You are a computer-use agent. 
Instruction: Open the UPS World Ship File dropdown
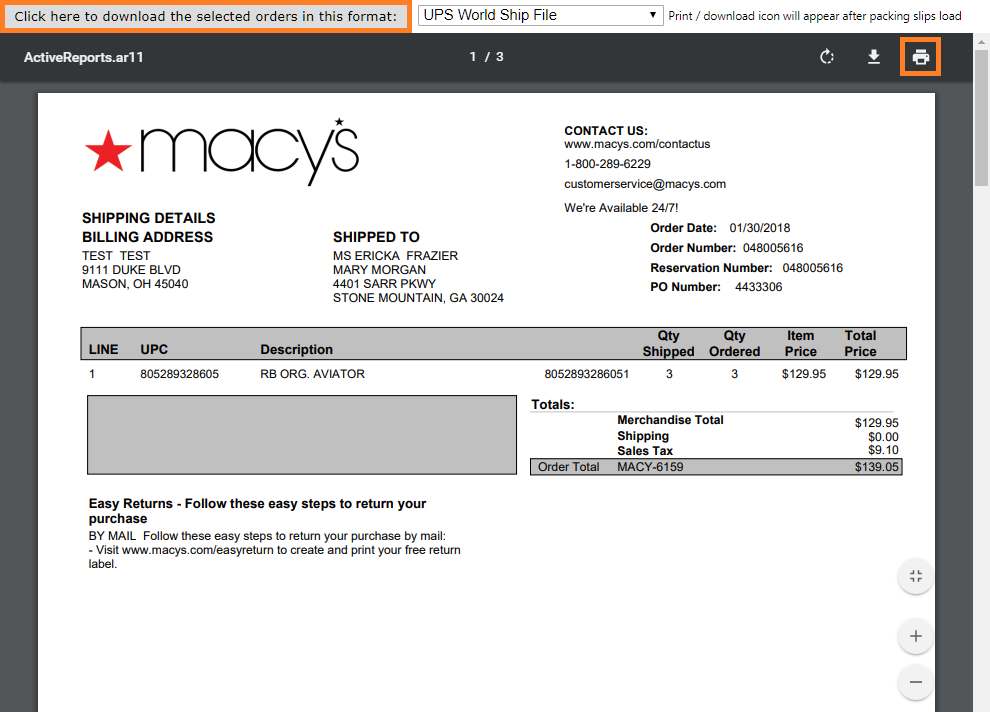[540, 15]
